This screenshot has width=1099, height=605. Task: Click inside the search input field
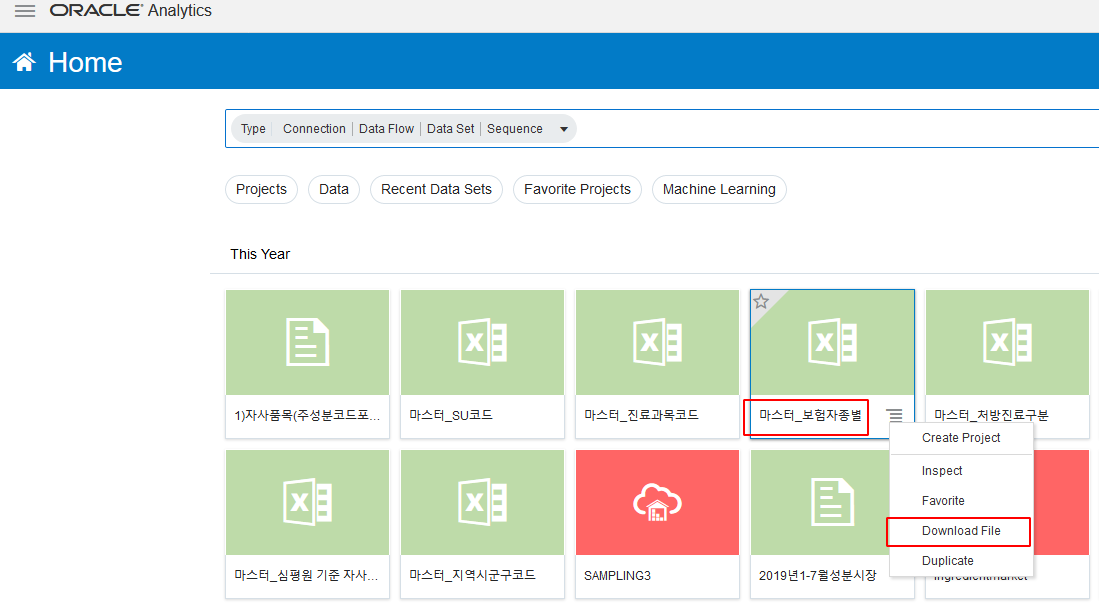point(834,129)
